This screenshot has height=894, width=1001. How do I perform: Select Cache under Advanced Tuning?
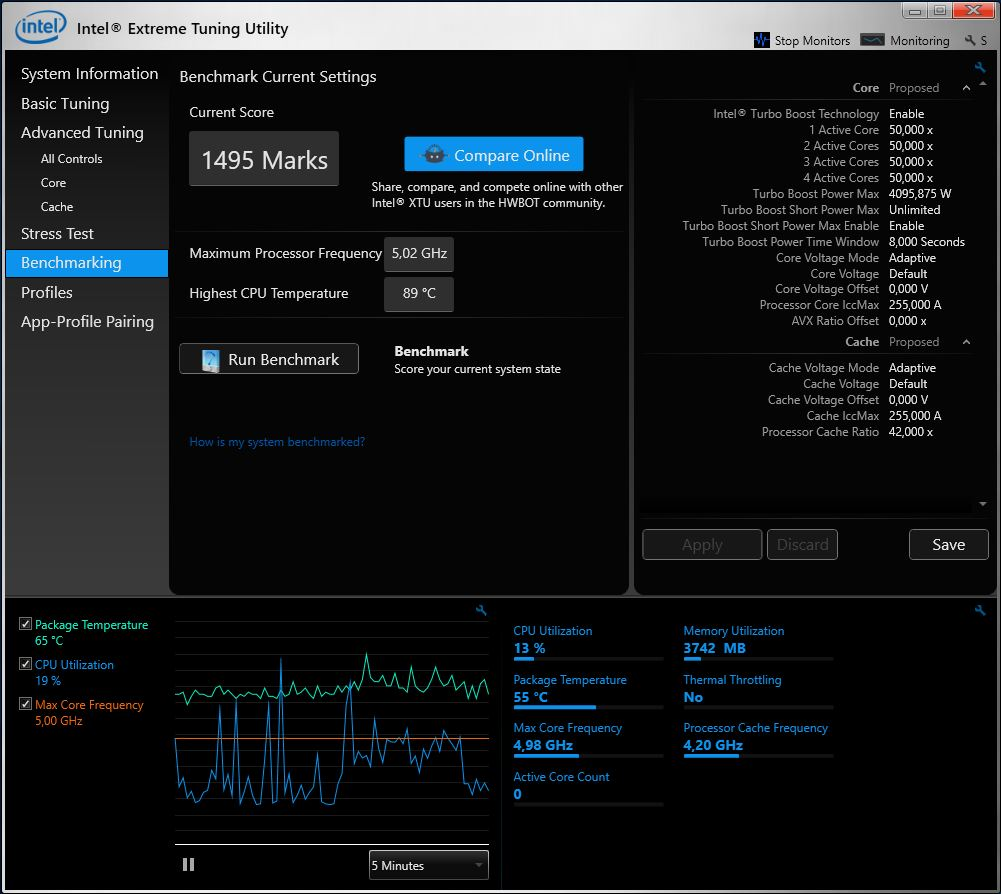coord(57,207)
